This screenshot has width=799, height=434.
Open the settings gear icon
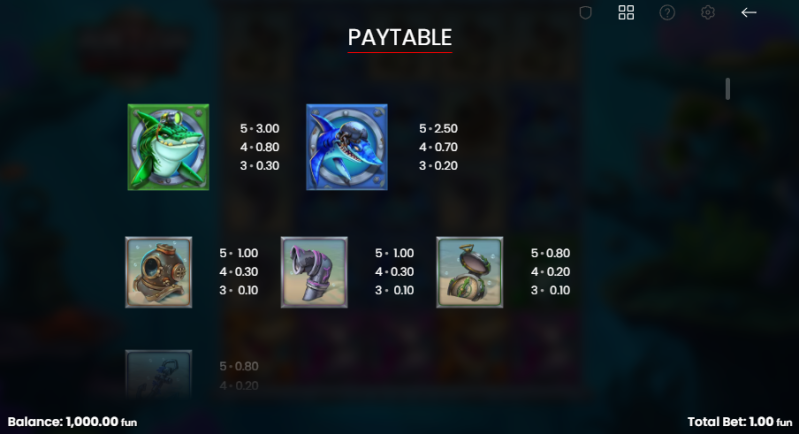[x=708, y=13]
